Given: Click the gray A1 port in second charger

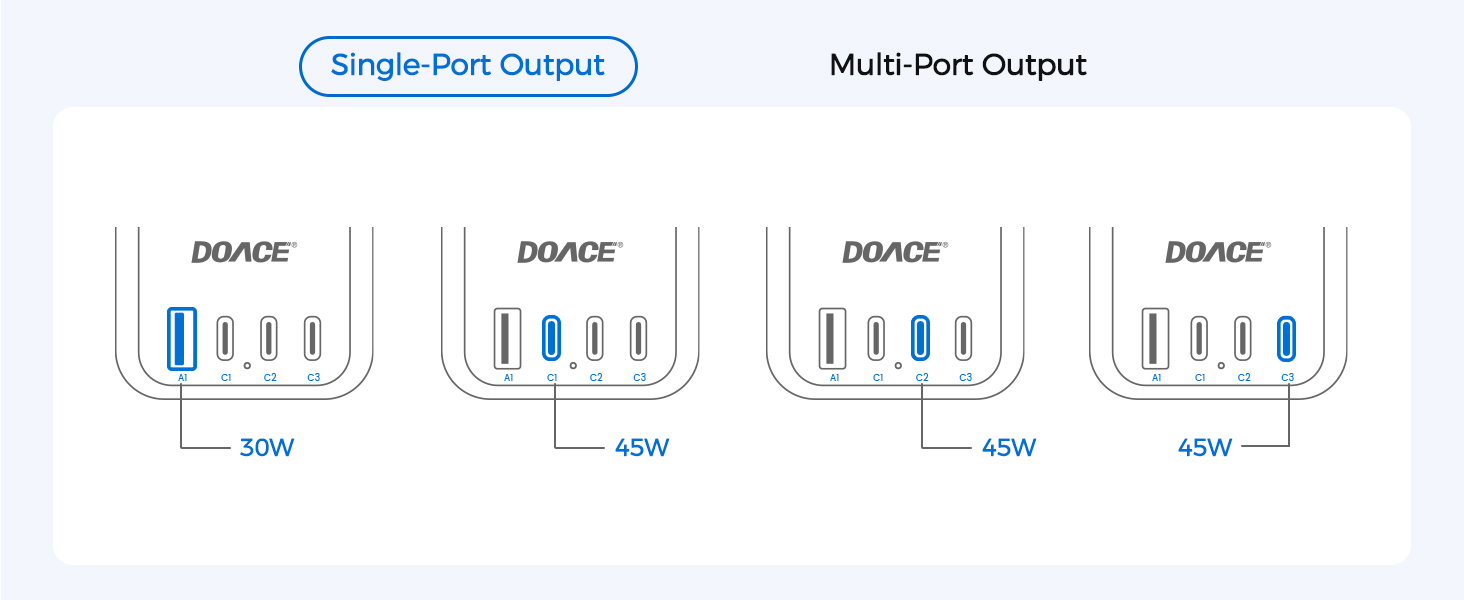Looking at the screenshot, I should (507, 338).
